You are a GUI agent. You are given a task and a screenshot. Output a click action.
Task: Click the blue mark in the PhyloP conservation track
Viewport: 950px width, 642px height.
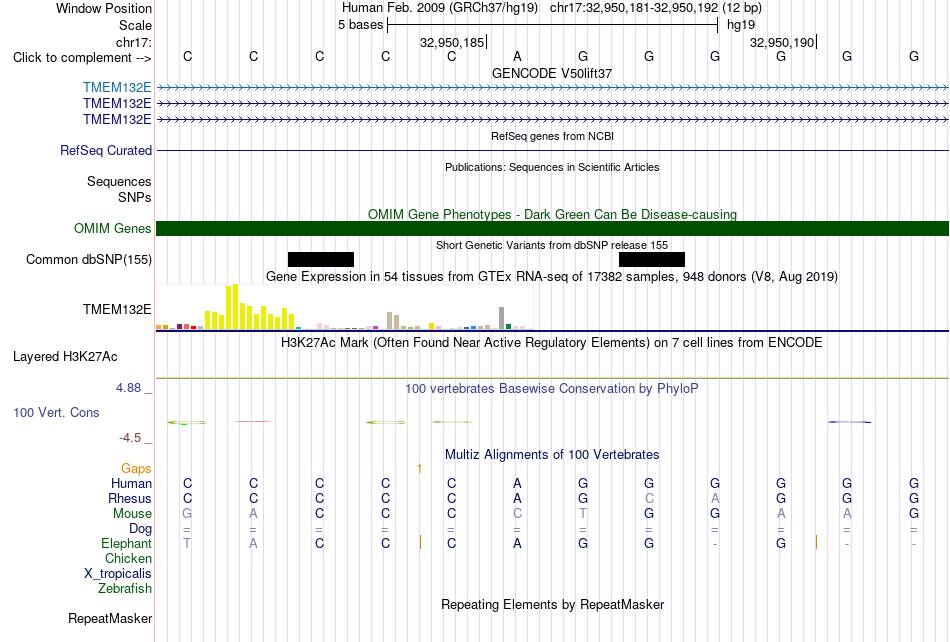[x=849, y=422]
